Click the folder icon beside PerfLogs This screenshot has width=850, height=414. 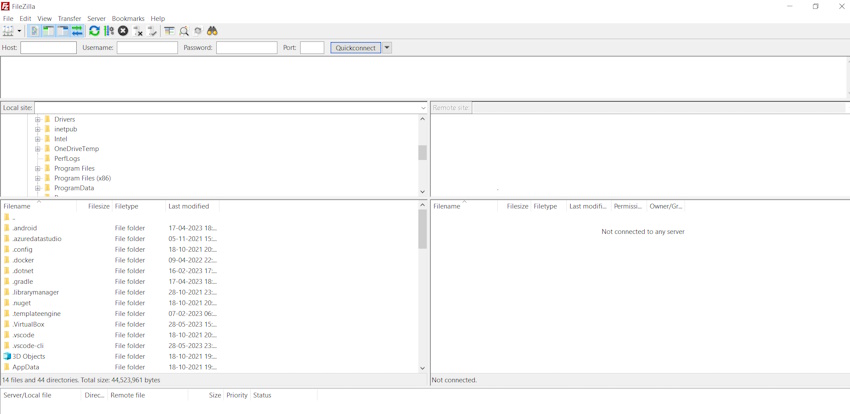[x=47, y=158]
